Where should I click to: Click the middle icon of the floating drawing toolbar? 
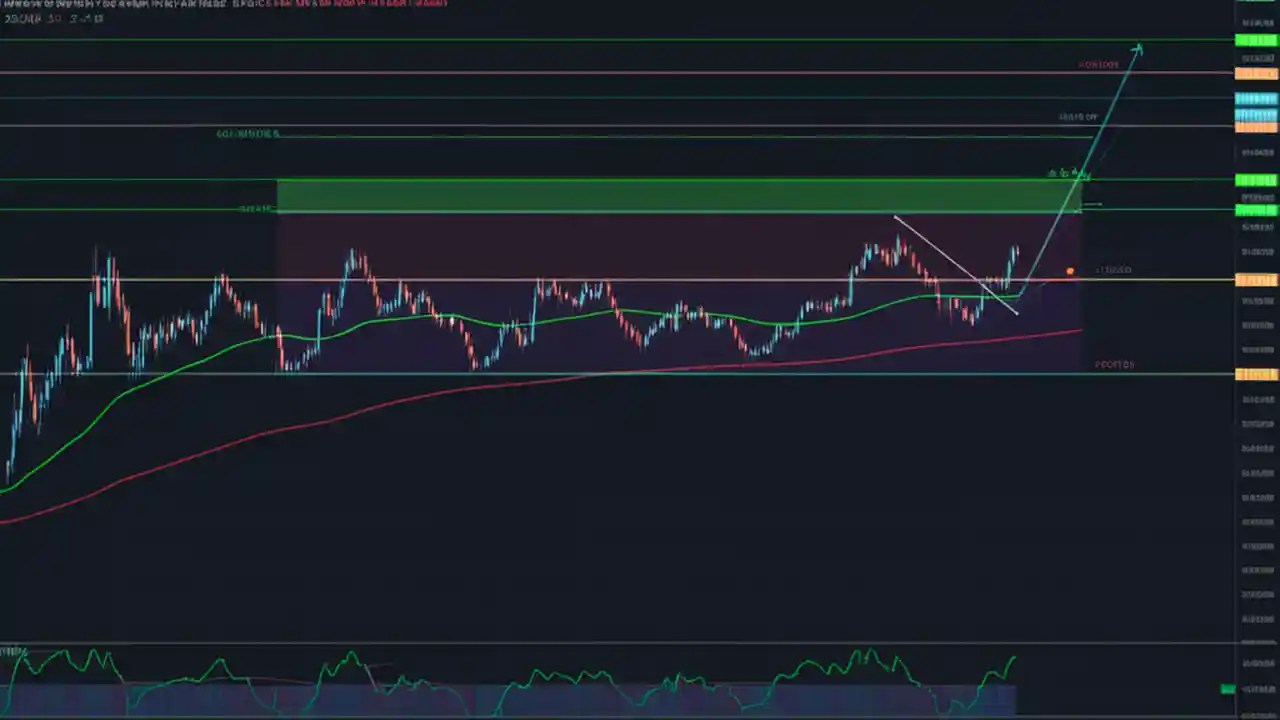[x=1063, y=173]
